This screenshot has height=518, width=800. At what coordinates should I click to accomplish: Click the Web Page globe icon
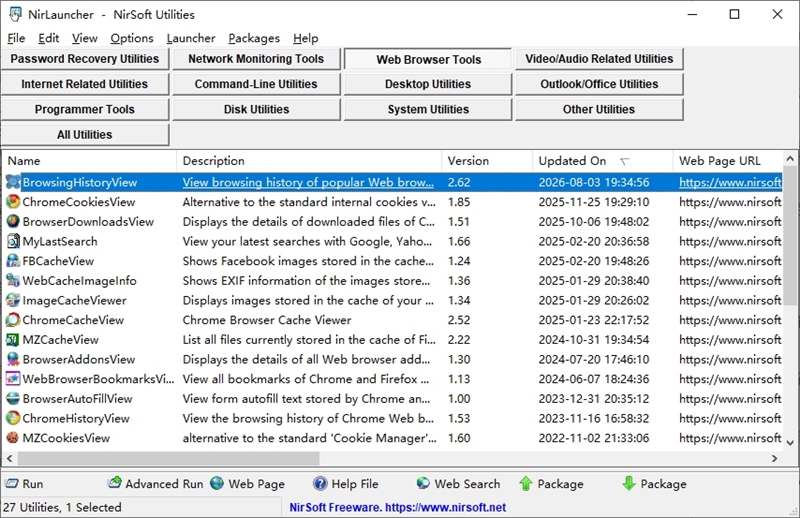pyautogui.click(x=217, y=483)
